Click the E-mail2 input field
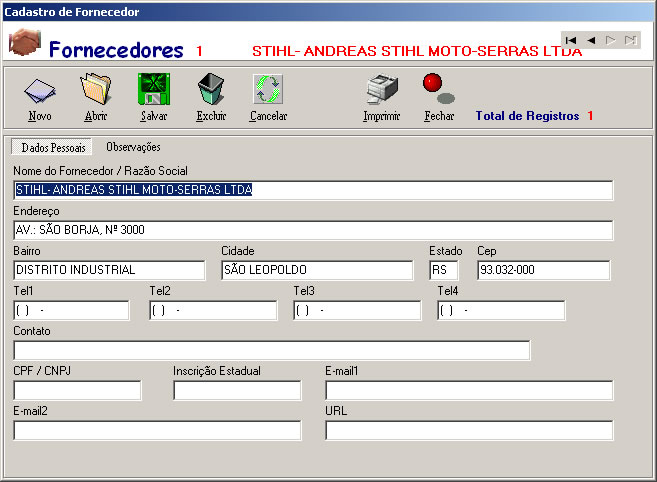This screenshot has height=482, width=657. [x=157, y=430]
